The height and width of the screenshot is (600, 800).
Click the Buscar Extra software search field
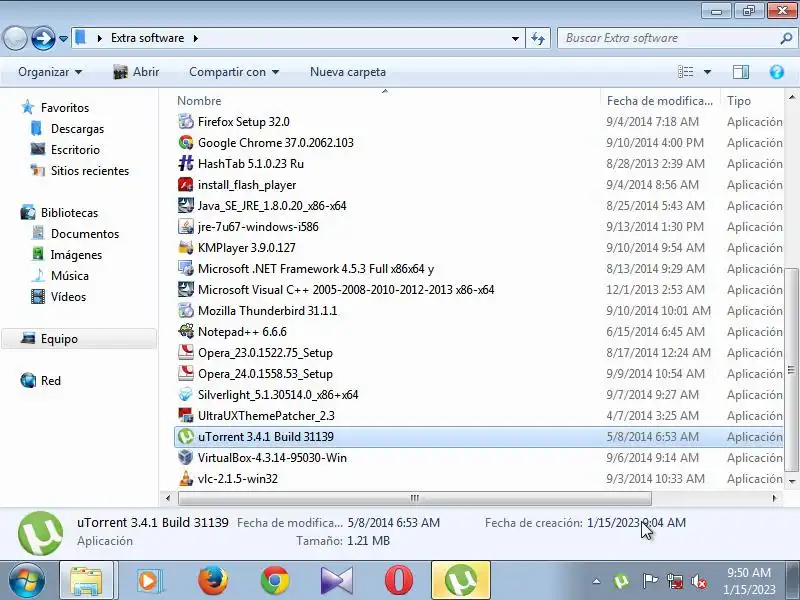676,38
